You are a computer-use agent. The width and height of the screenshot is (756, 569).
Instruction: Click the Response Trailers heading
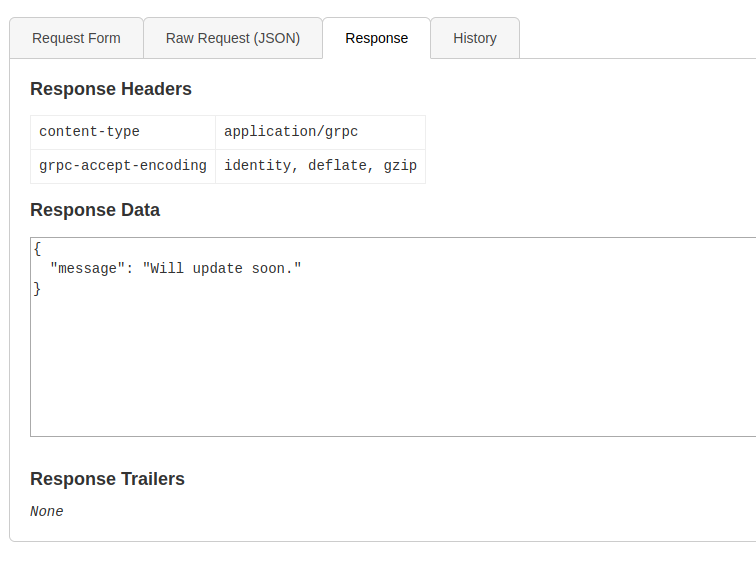(x=107, y=479)
